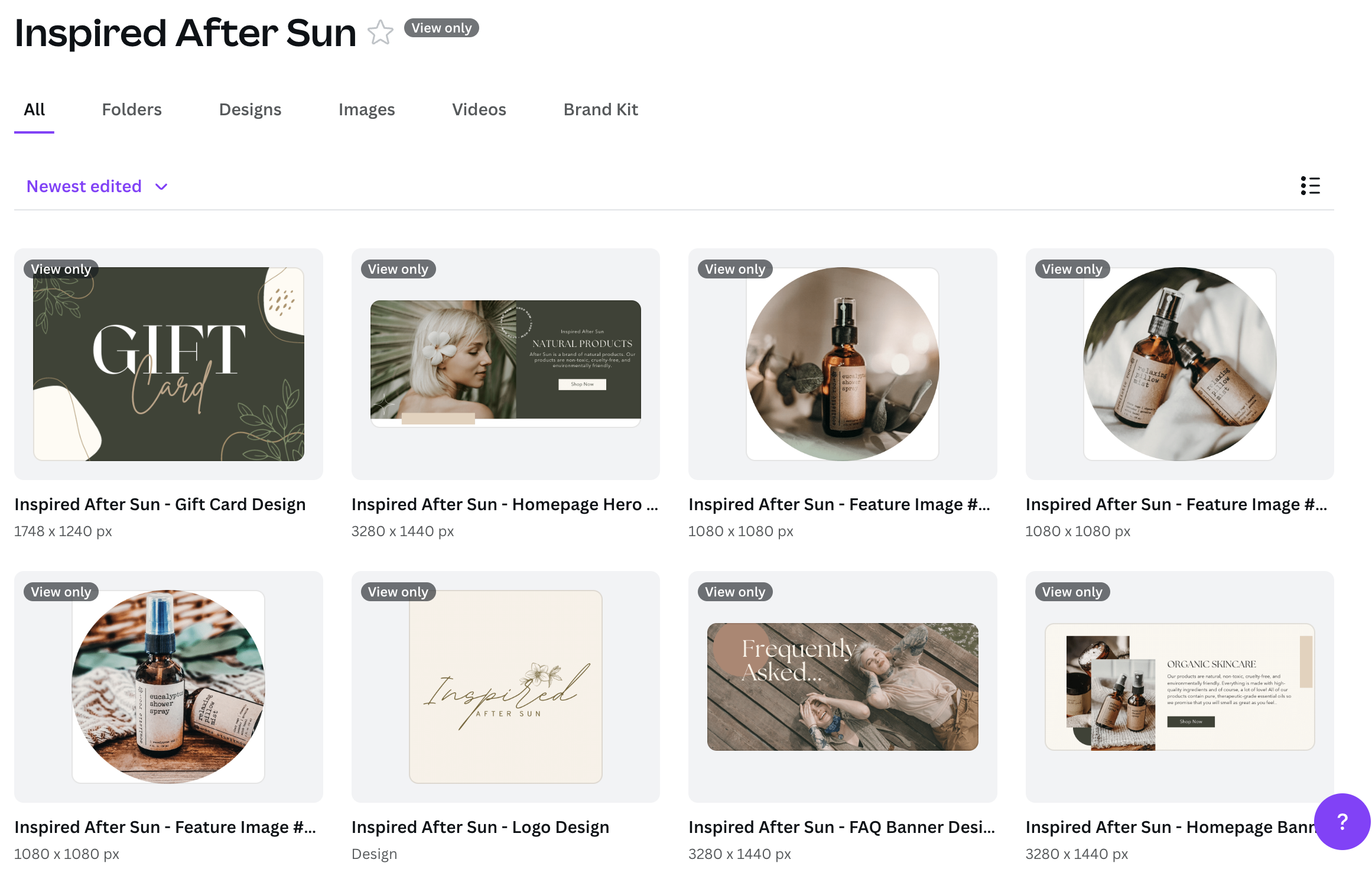
Task: Expand the Newest edited chevron arrow
Action: (161, 187)
